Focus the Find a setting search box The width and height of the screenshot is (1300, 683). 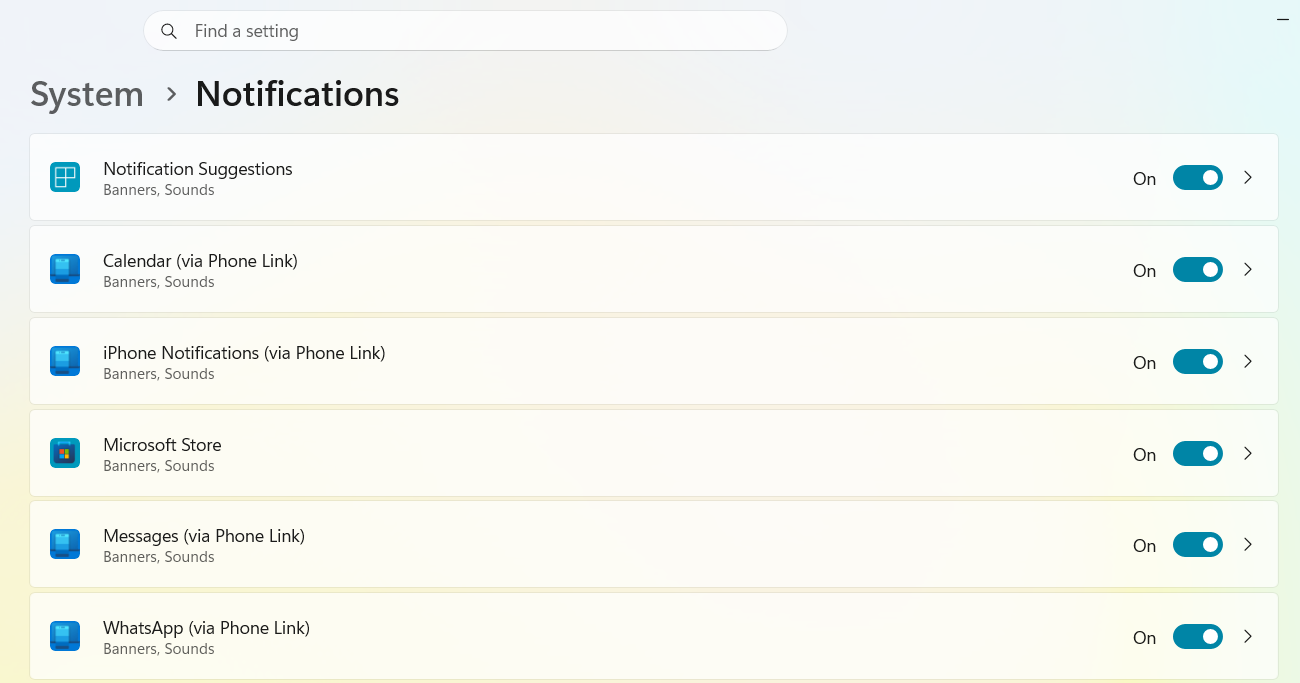[465, 31]
